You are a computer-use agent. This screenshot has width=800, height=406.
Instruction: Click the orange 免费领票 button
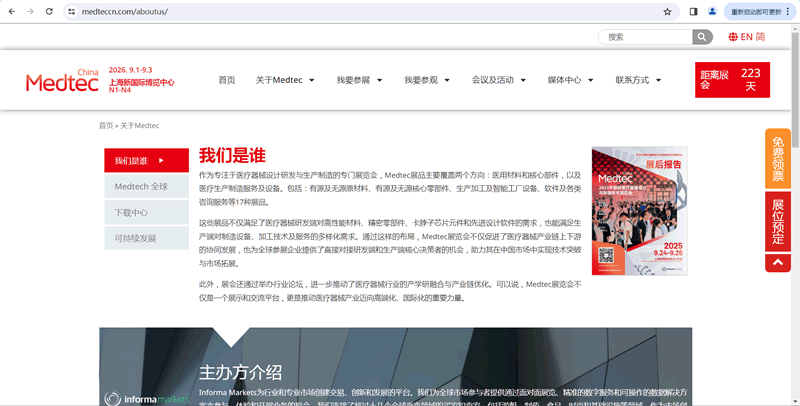(x=777, y=158)
